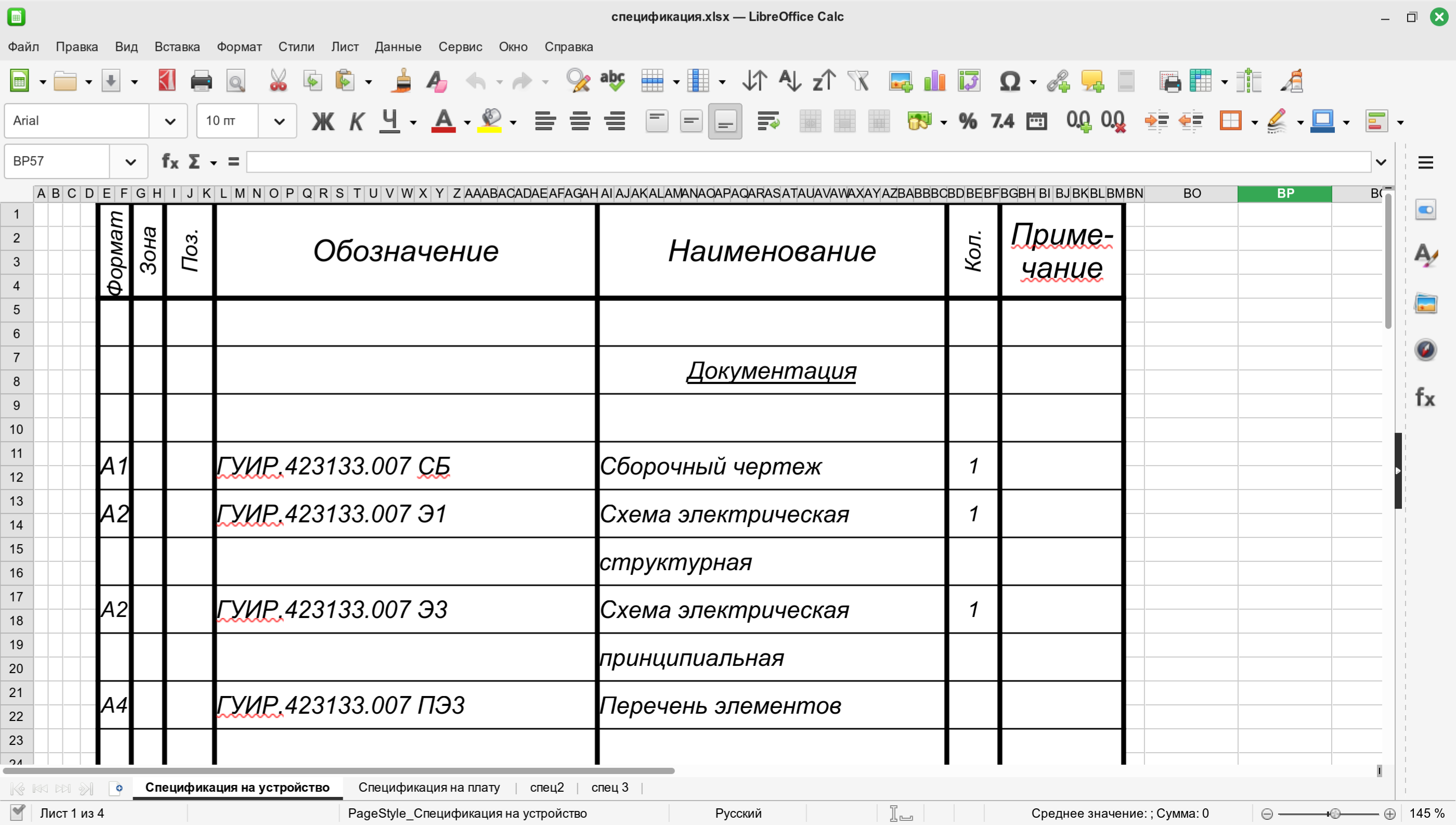Open the font color dropdown arrow

pos(467,122)
